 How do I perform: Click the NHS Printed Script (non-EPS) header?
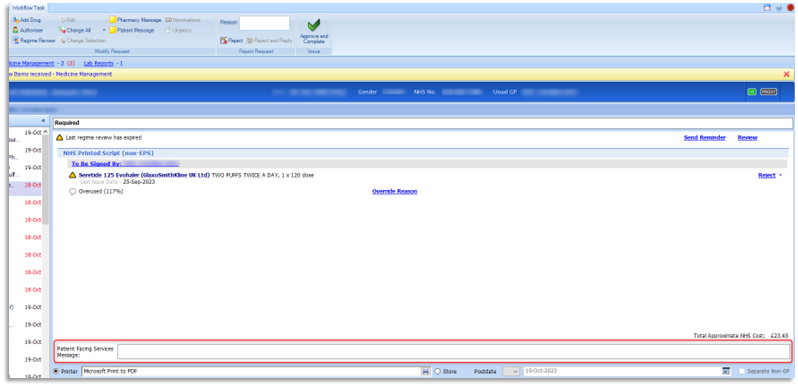[x=108, y=153]
